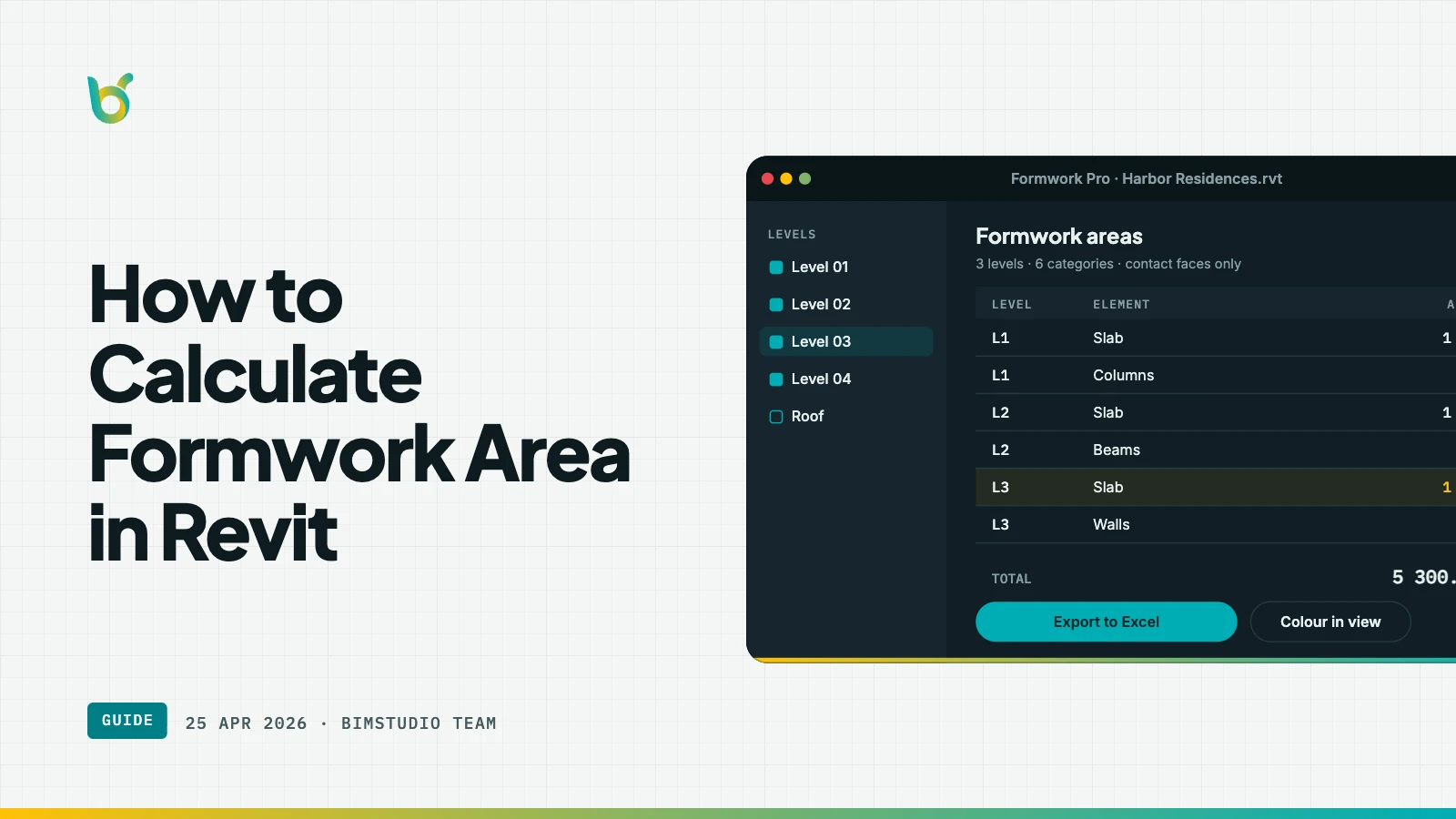1456x819 pixels.
Task: Click the red close window dot
Action: (767, 178)
